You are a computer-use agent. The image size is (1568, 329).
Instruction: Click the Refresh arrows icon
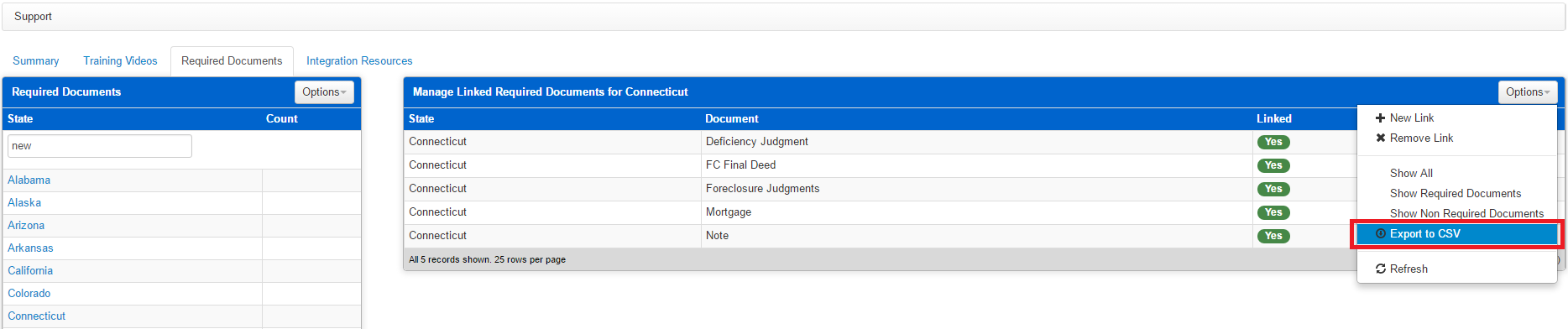pyautogui.click(x=1381, y=269)
